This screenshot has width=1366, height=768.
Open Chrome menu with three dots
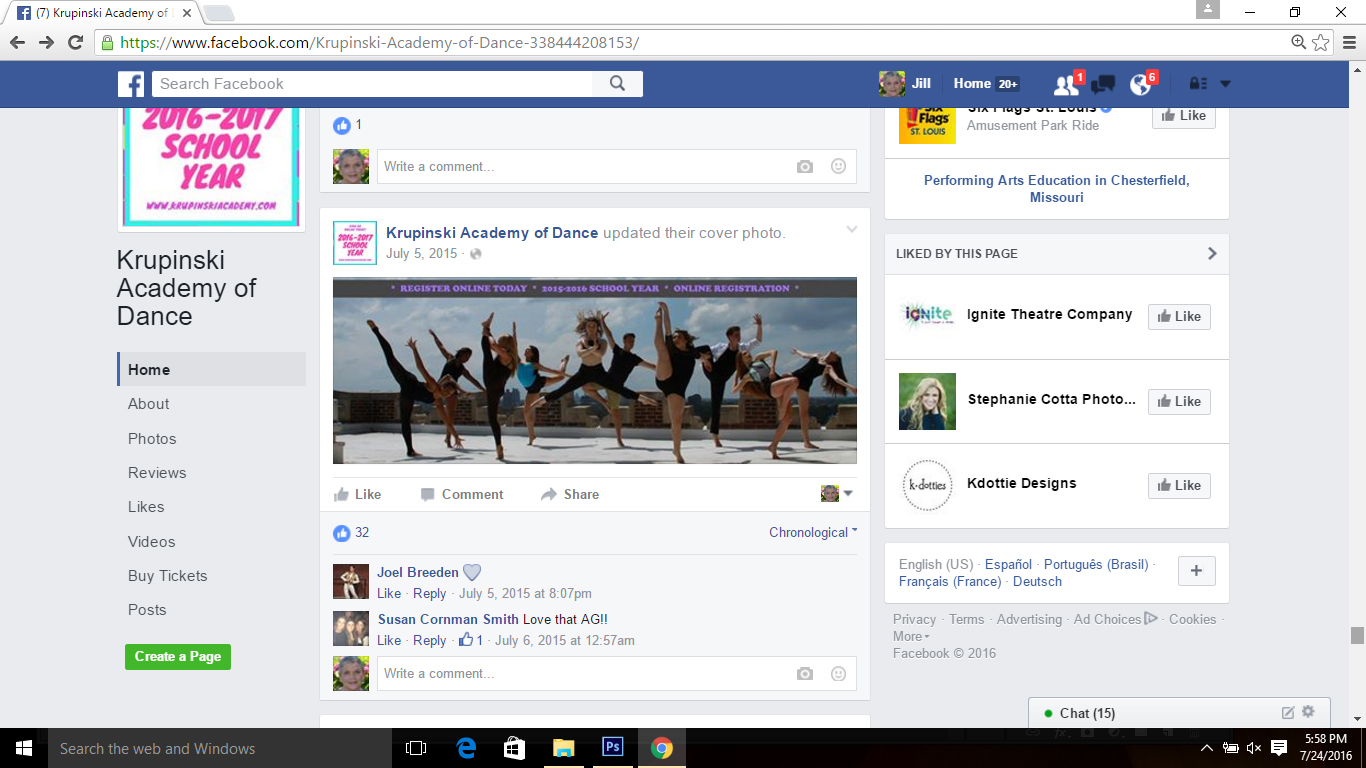(x=1347, y=42)
